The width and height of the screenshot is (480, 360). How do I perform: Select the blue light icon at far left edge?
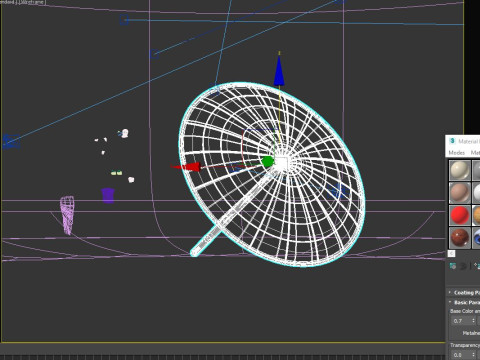click(x=11, y=141)
